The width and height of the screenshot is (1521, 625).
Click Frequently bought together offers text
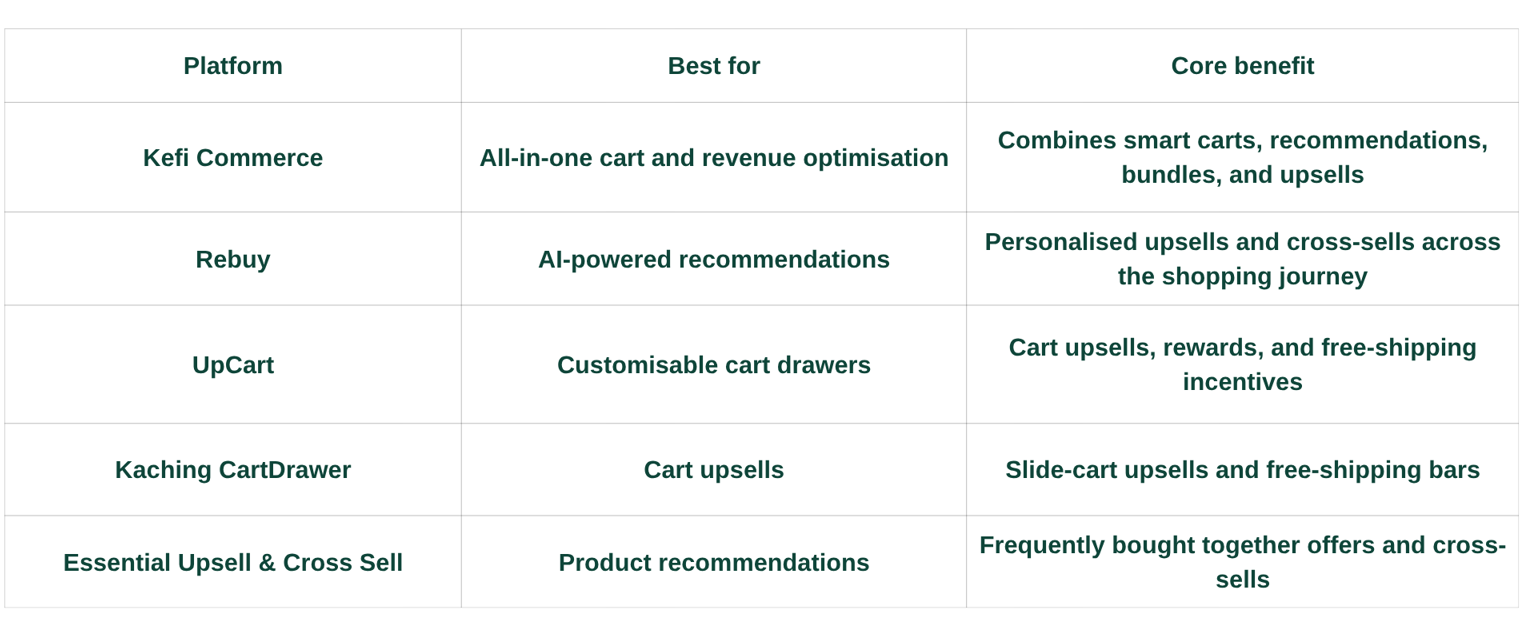pyautogui.click(x=1242, y=562)
